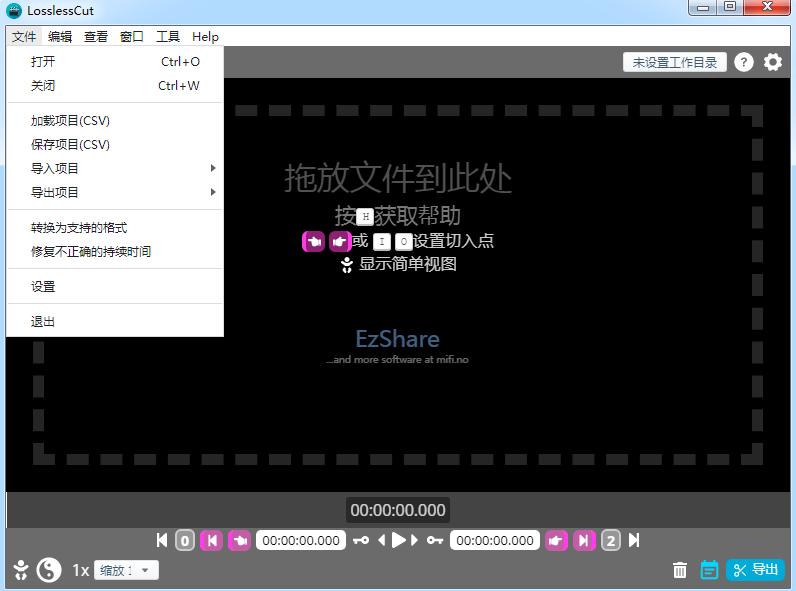The width and height of the screenshot is (796, 591).
Task: Jump to the very start of the video
Action: pyautogui.click(x=162, y=540)
